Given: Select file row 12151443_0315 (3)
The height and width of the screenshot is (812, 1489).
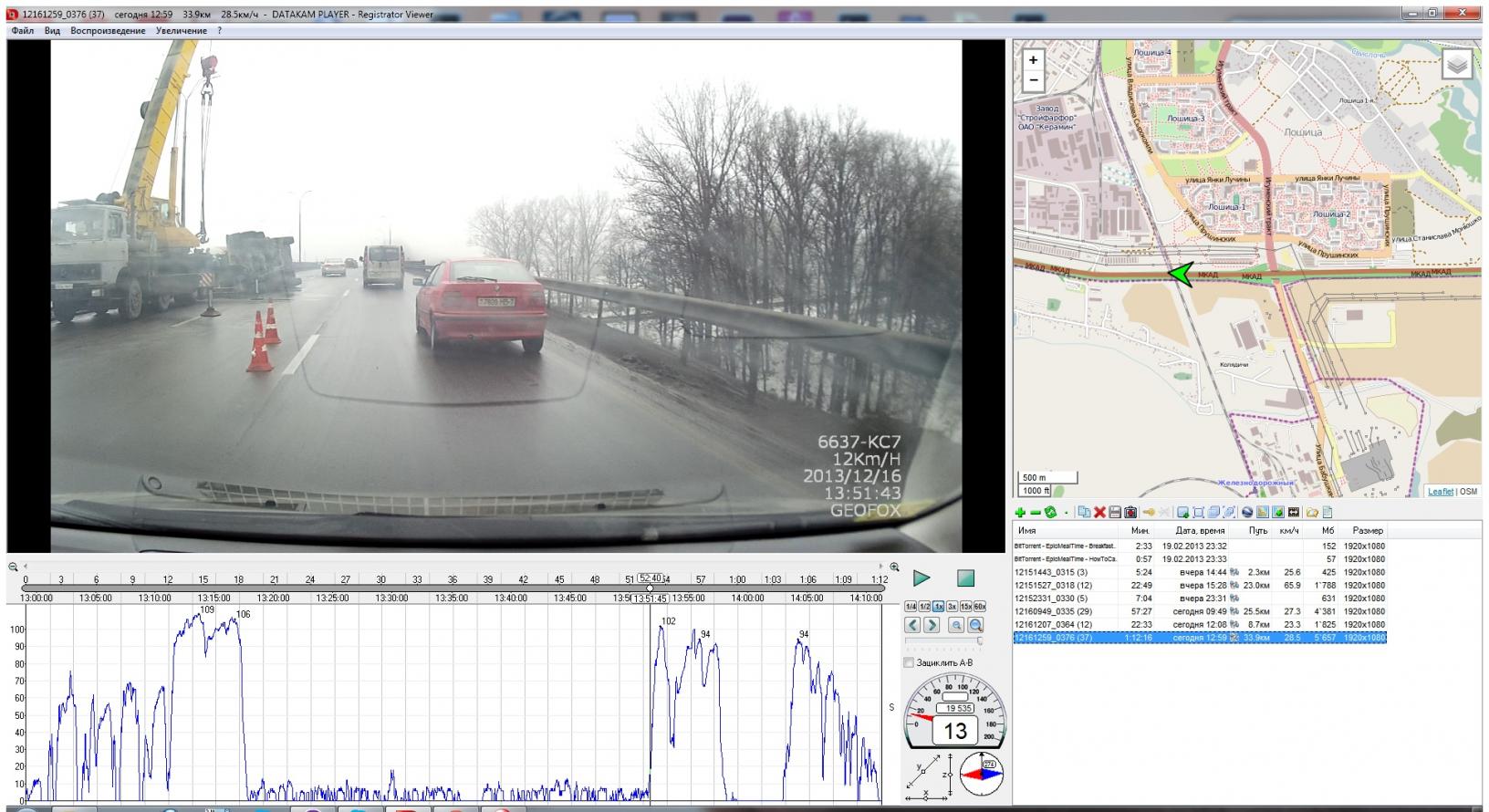Looking at the screenshot, I should click(x=1200, y=573).
